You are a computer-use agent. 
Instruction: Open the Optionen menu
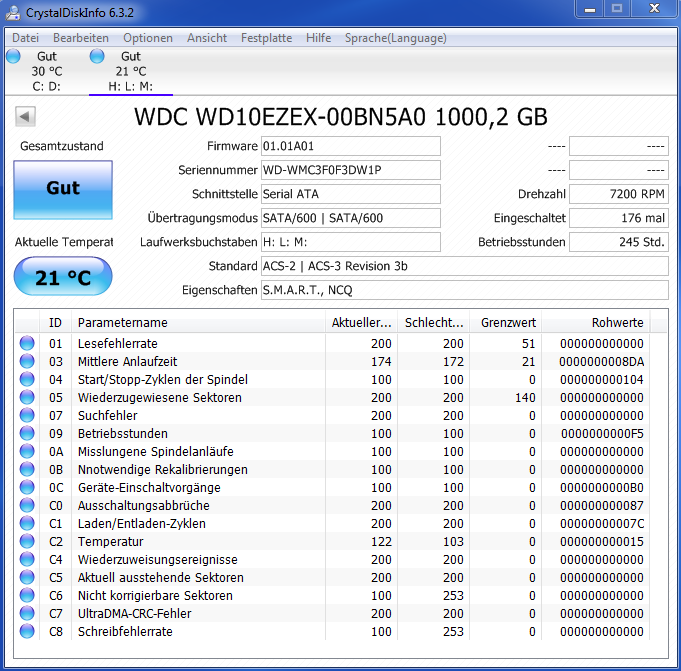tap(148, 38)
